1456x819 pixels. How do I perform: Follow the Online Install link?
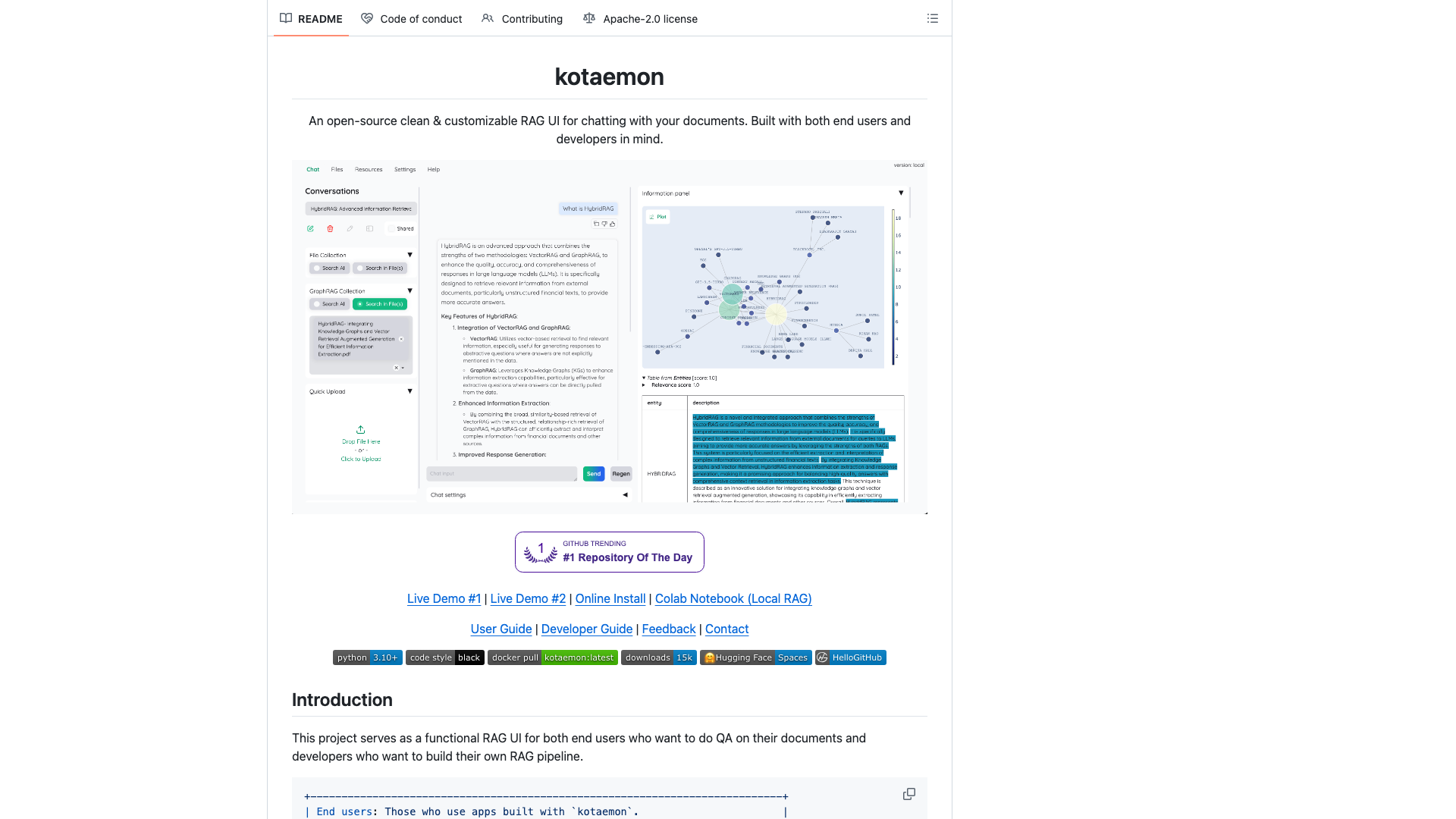(610, 598)
